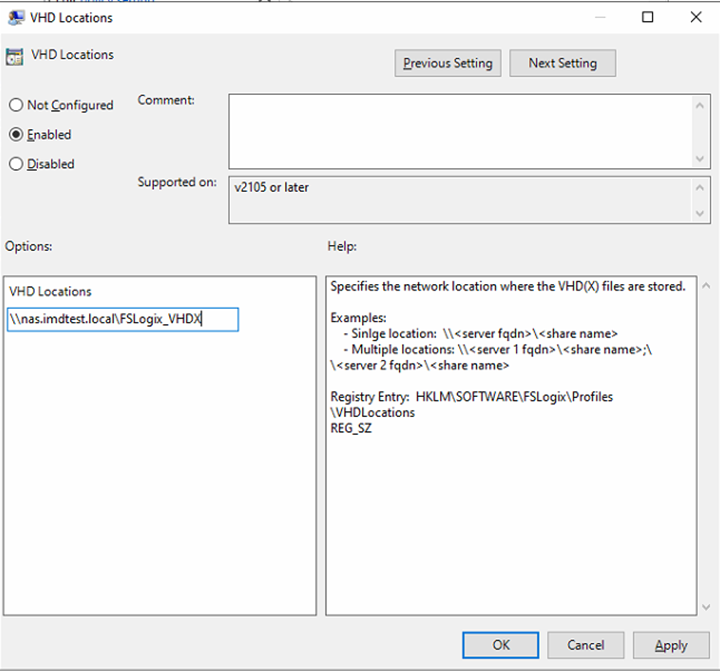Click the VHD Locations title bar icon

[x=16, y=17]
